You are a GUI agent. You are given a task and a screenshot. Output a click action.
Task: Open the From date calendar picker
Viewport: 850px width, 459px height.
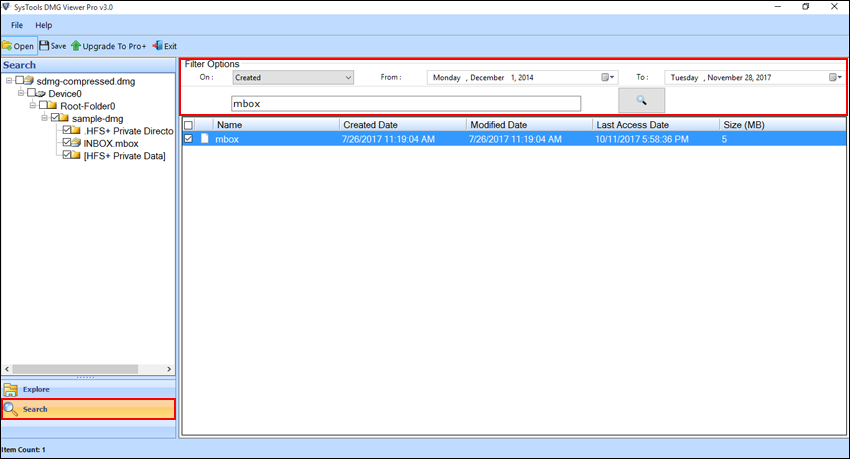[608, 77]
